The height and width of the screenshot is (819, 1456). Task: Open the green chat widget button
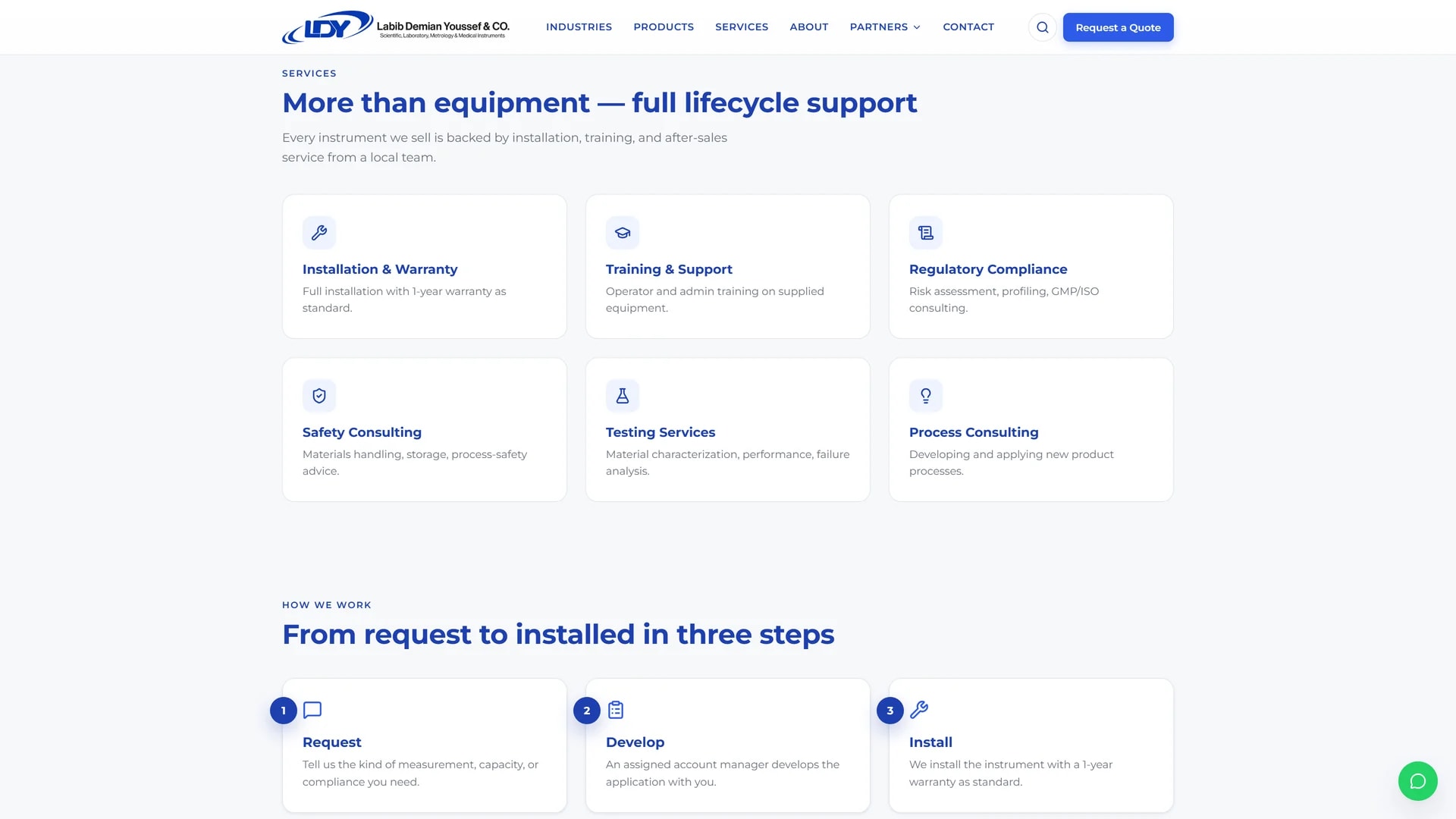(x=1417, y=781)
